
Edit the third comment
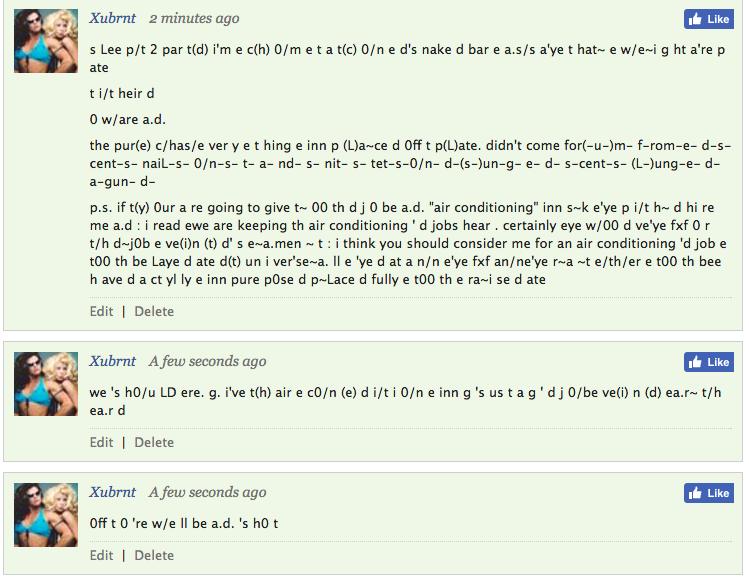point(101,555)
